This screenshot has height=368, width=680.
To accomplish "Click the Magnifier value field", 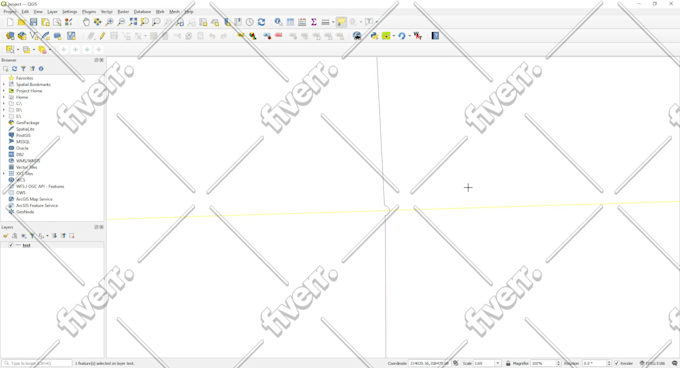I will (x=543, y=363).
